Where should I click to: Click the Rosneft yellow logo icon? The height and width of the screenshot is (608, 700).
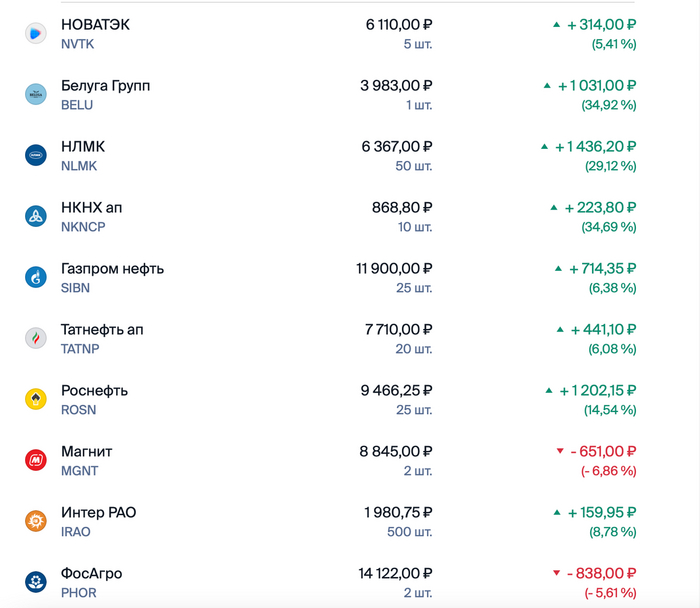(x=36, y=399)
